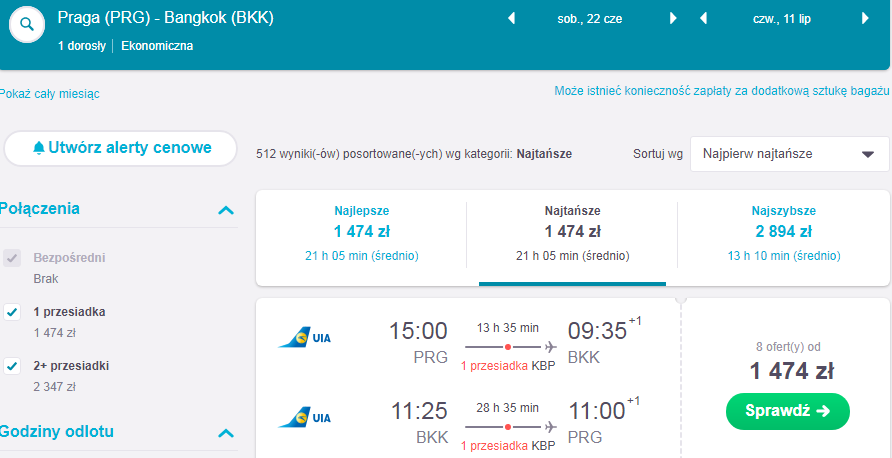This screenshot has width=892, height=458.
Task: Go to previous return date arrow
Action: pyautogui.click(x=703, y=19)
